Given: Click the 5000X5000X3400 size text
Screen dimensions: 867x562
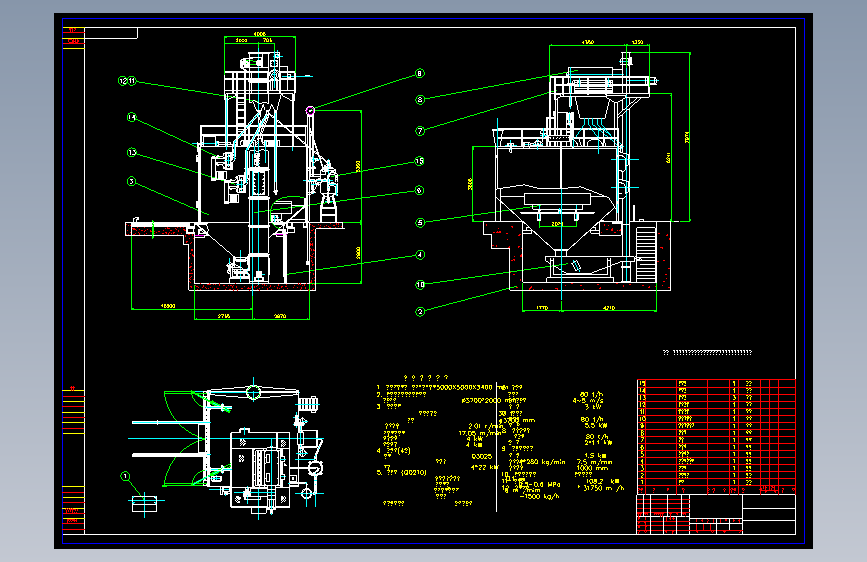Looking at the screenshot, I should pos(463,388).
